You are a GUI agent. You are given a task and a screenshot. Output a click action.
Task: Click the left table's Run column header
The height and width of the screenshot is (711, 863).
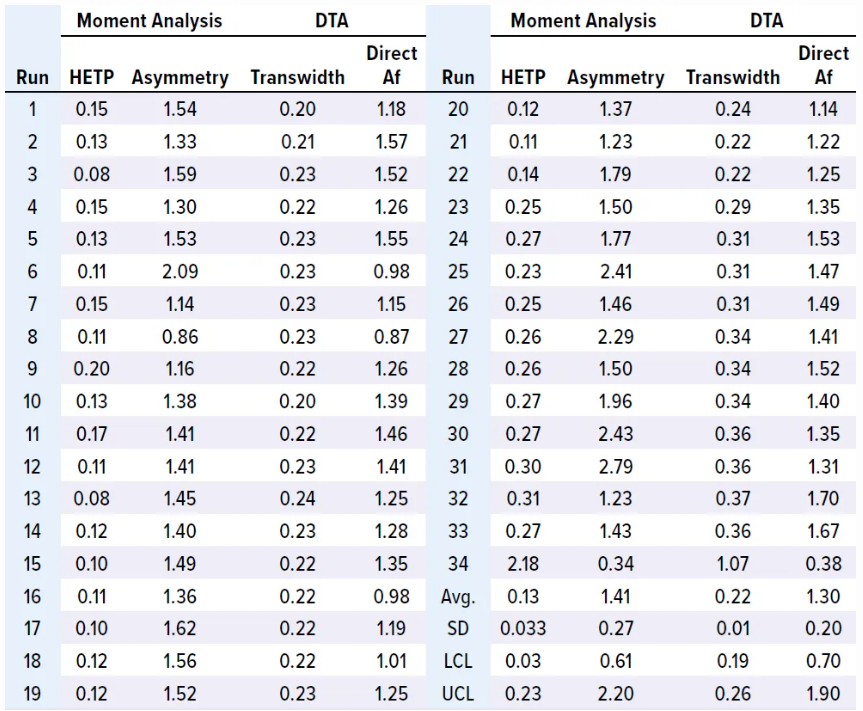pos(32,77)
